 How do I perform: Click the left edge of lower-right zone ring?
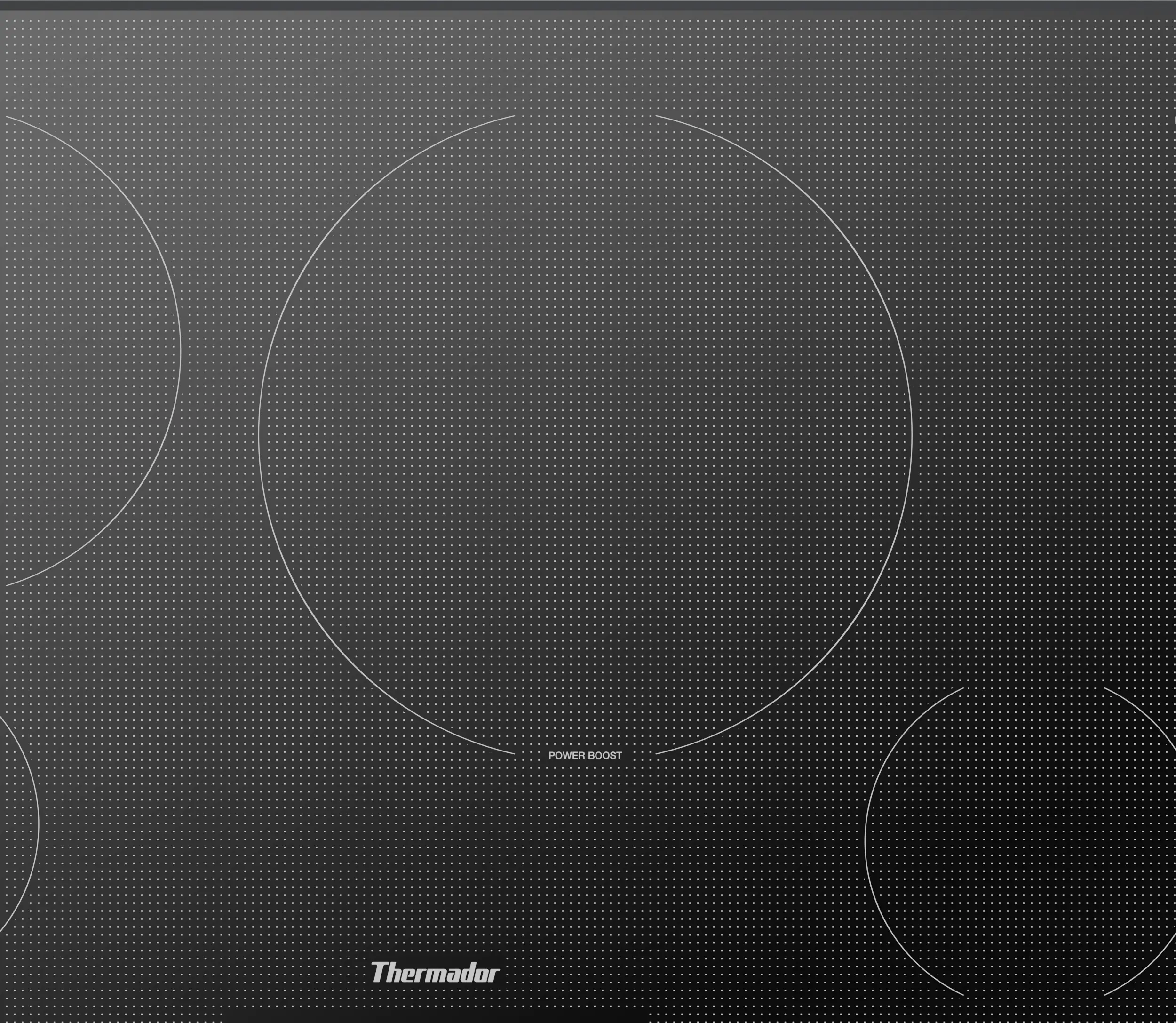coord(866,841)
